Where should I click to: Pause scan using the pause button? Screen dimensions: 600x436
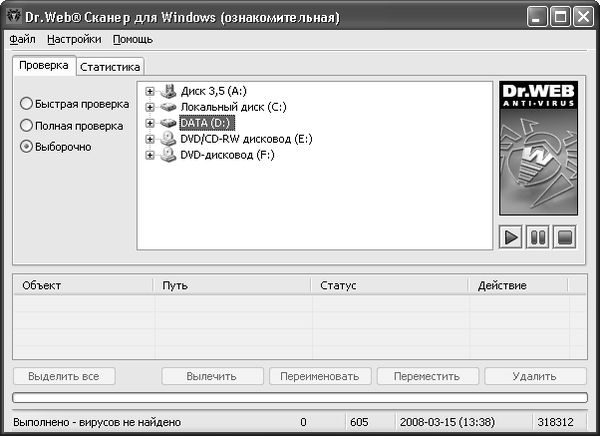[538, 238]
